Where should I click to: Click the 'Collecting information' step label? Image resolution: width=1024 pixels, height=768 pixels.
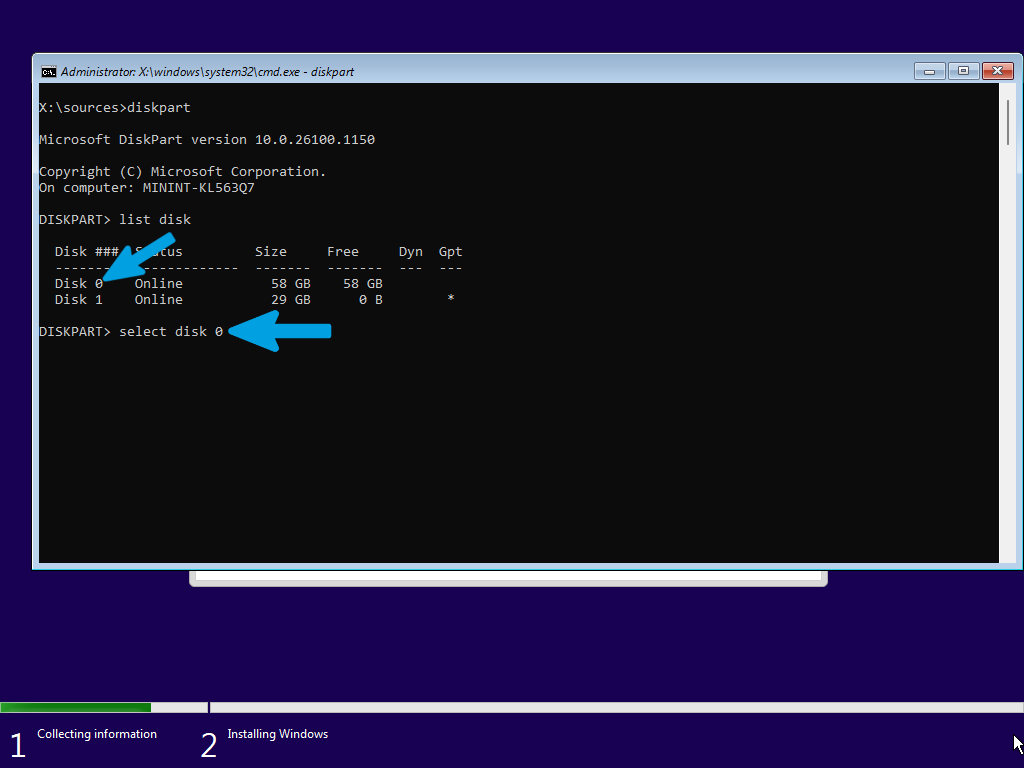click(x=97, y=734)
